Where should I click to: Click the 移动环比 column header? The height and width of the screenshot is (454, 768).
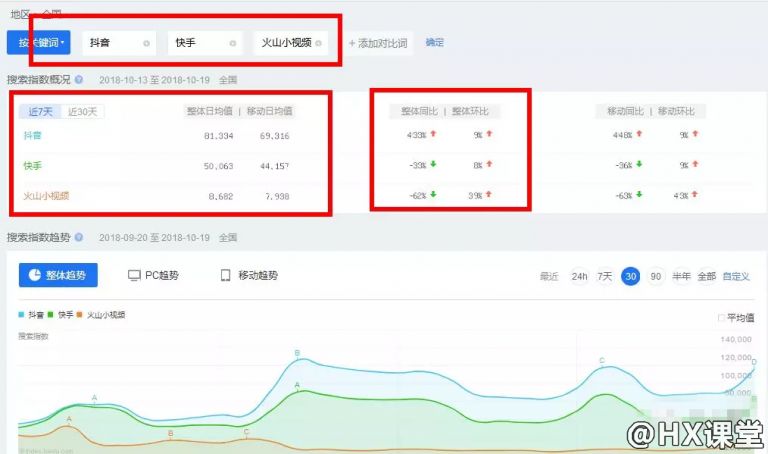(676, 111)
